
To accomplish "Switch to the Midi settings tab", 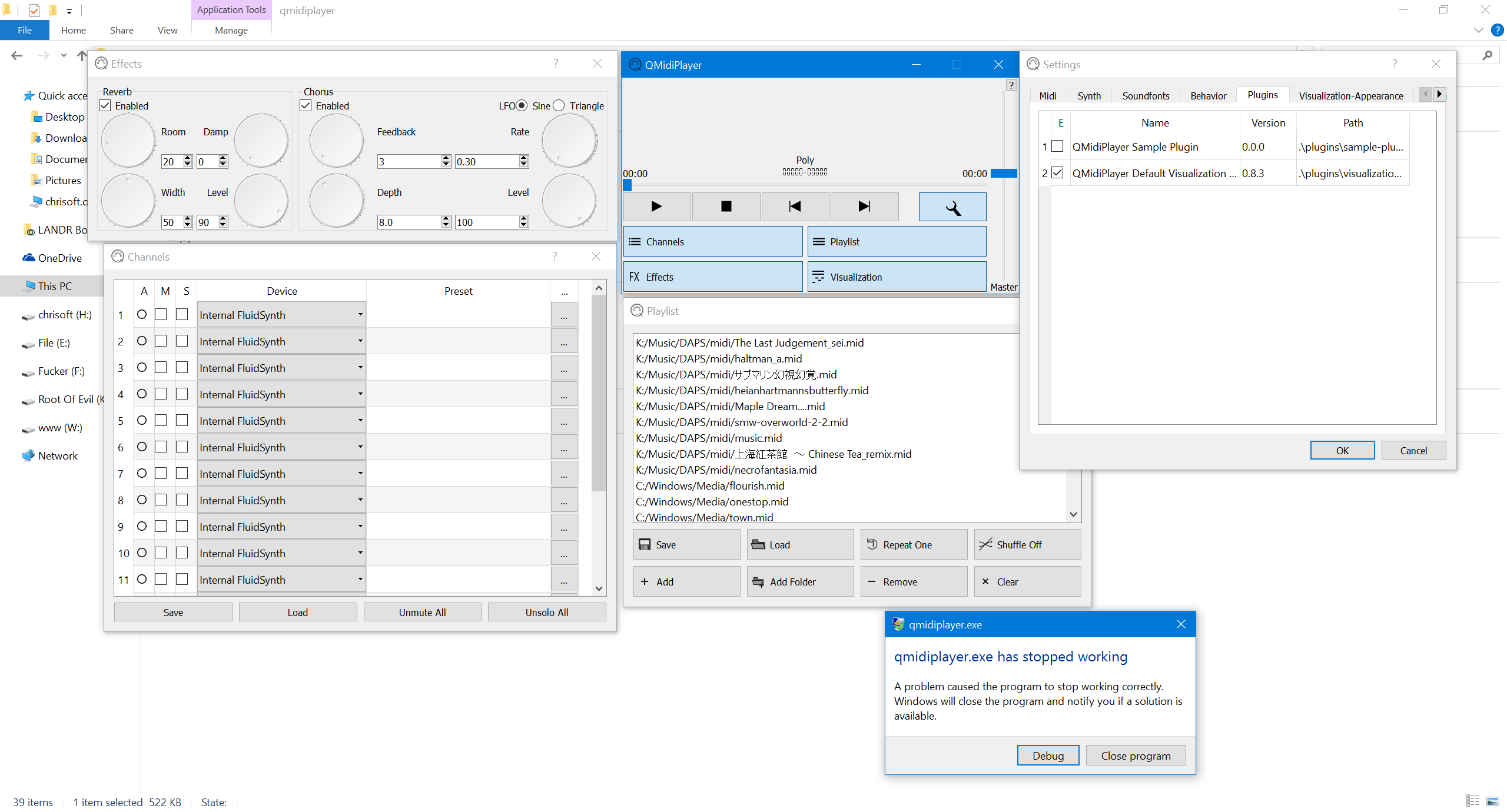I will tap(1047, 96).
